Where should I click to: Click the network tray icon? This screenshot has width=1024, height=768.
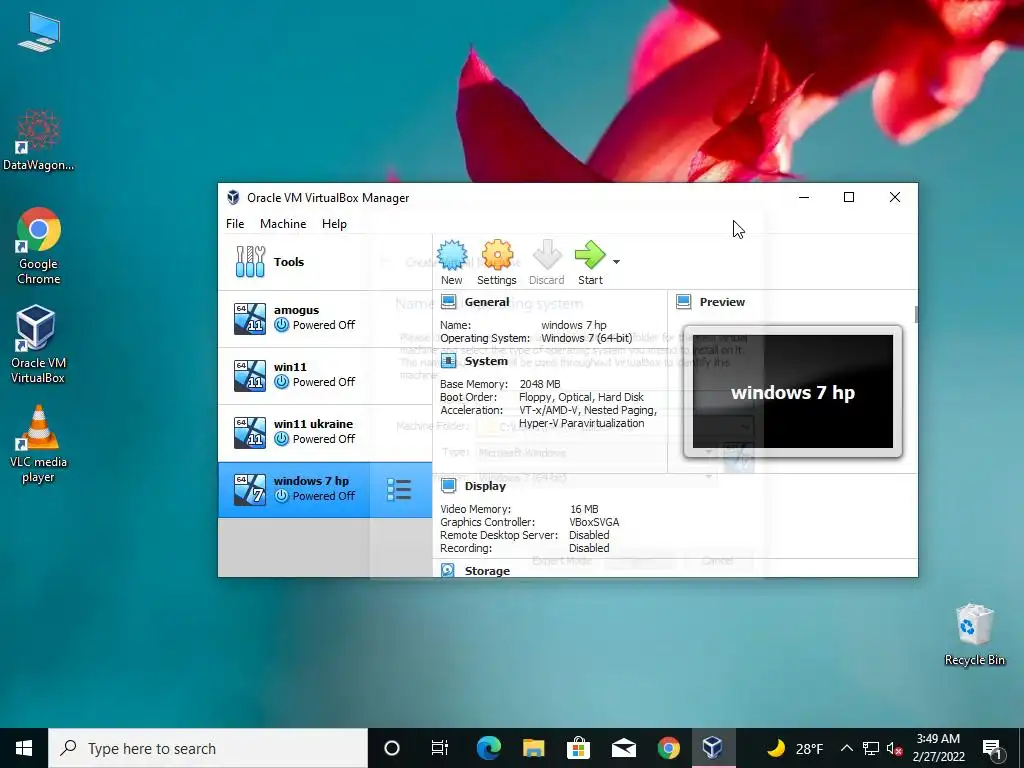[x=871, y=748]
